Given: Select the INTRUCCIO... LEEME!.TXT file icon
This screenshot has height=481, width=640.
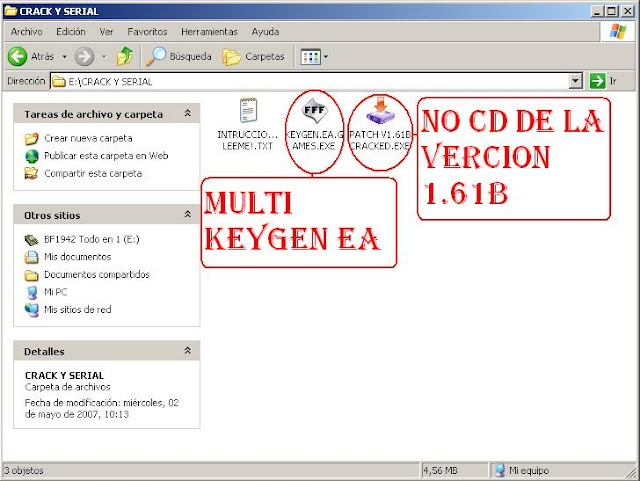Looking at the screenshot, I should pos(248,110).
